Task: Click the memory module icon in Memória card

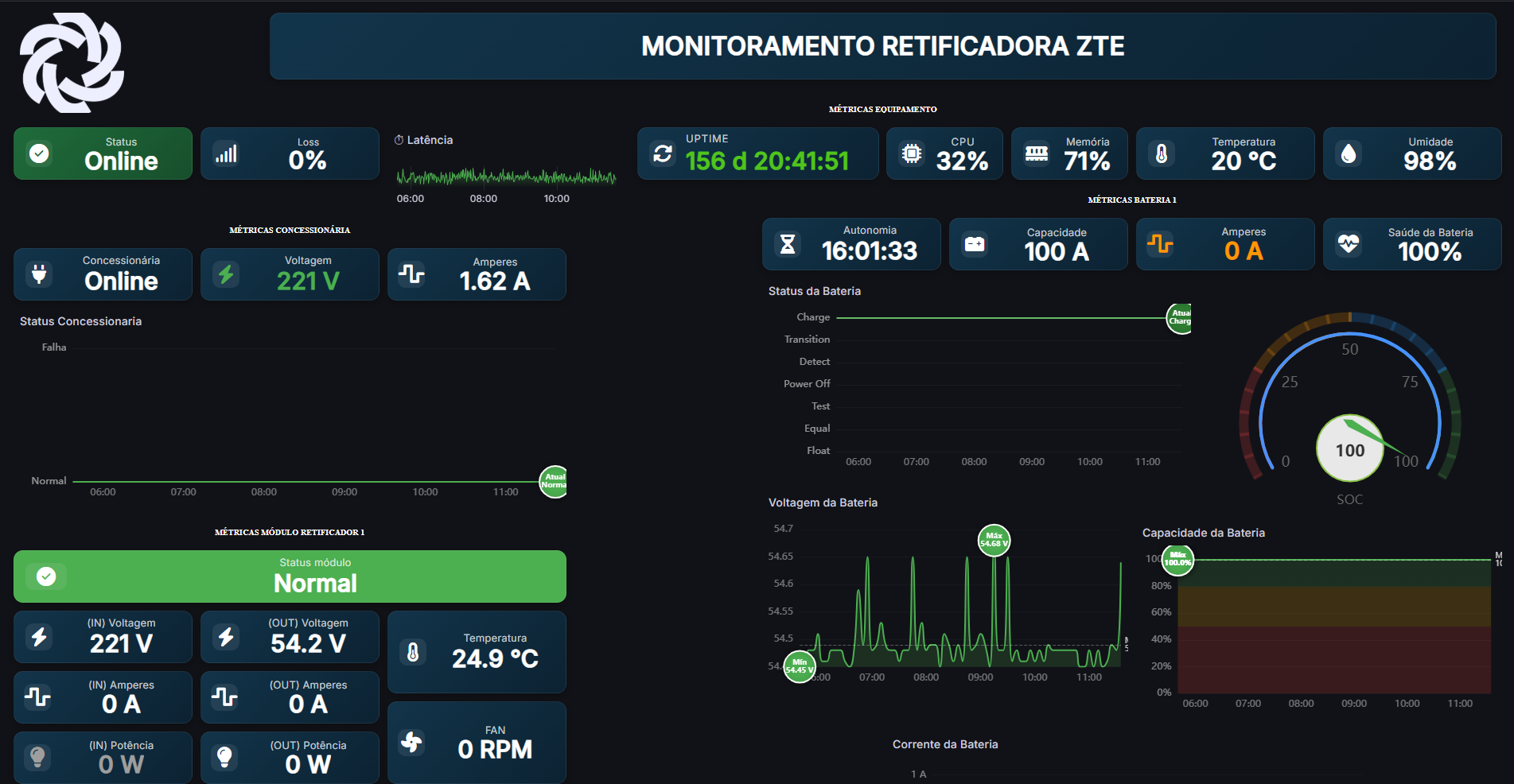Action: click(1037, 153)
